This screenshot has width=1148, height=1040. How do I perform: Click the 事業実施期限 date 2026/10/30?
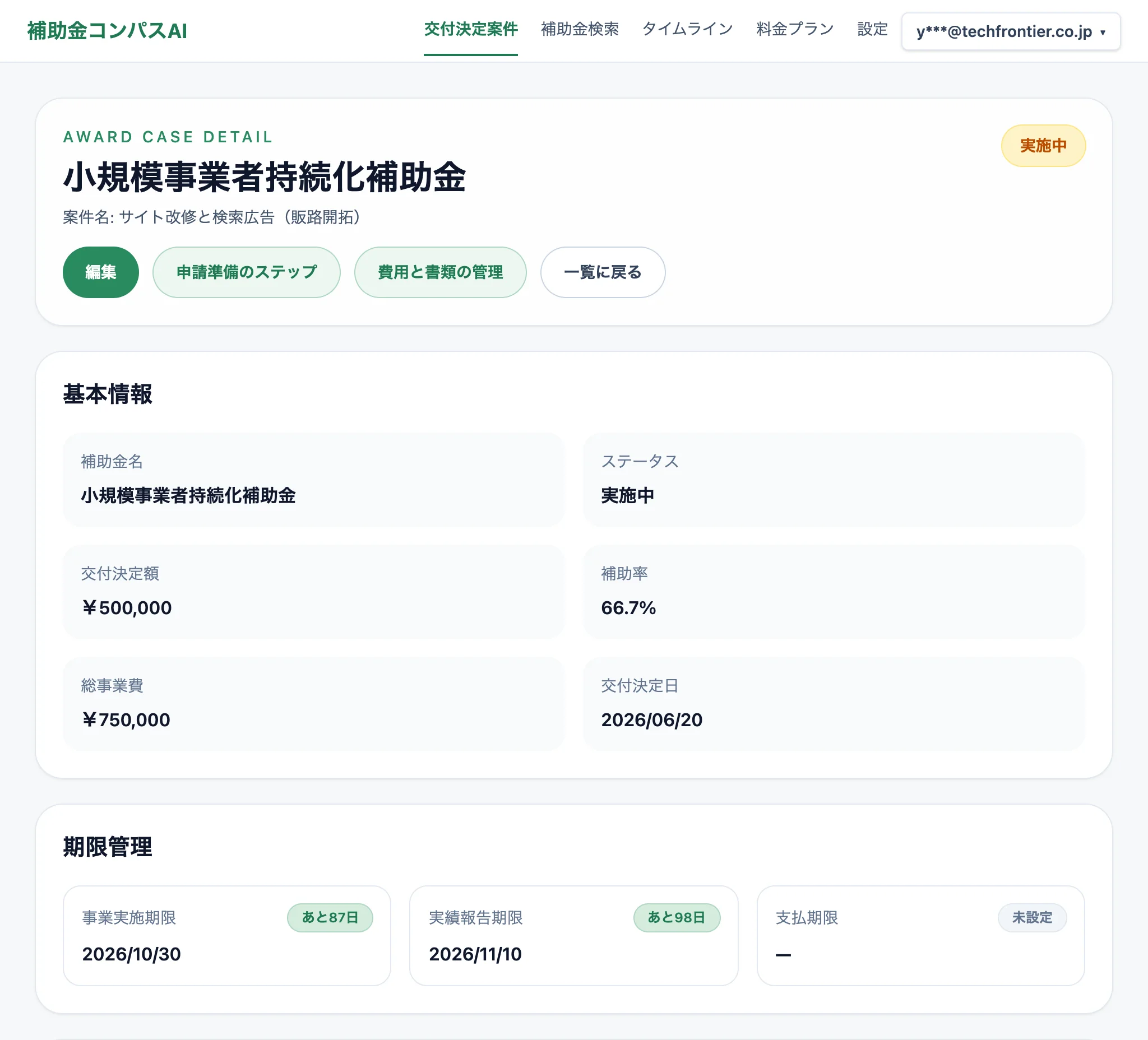pos(132,954)
